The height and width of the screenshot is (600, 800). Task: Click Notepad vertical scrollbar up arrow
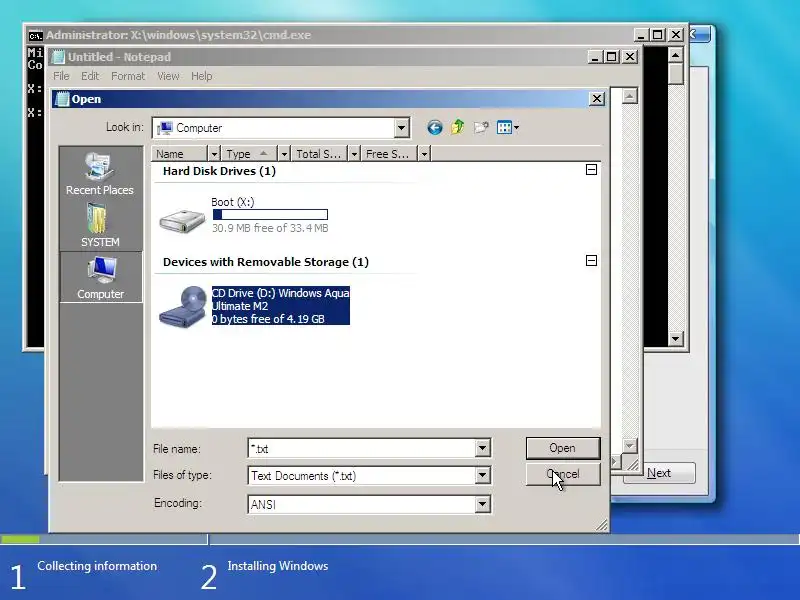630,96
